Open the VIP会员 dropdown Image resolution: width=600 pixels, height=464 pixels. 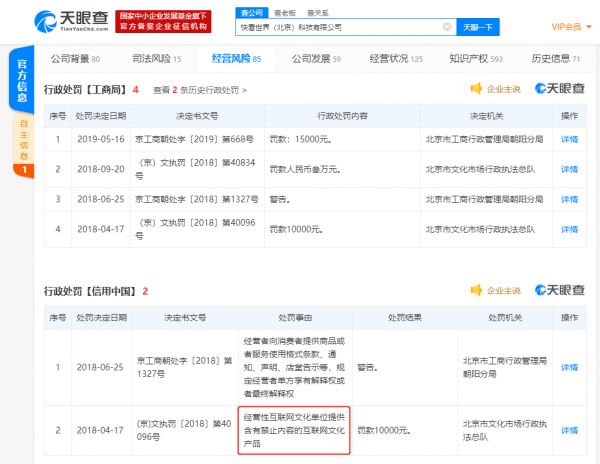click(571, 26)
